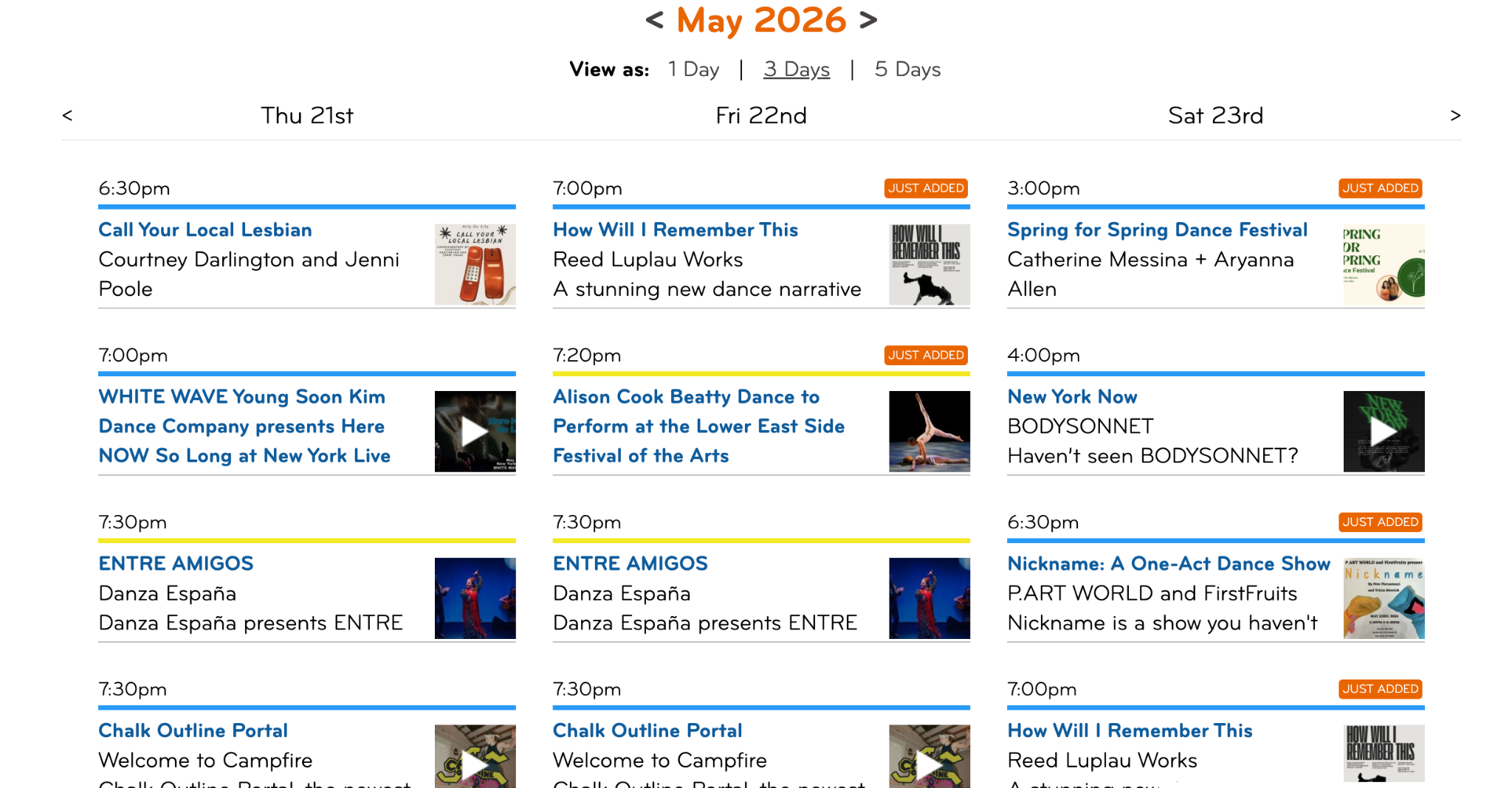Play Thursday Chalk Outline Portal video thumbnail
The width and height of the screenshot is (1512, 788).
(x=475, y=756)
